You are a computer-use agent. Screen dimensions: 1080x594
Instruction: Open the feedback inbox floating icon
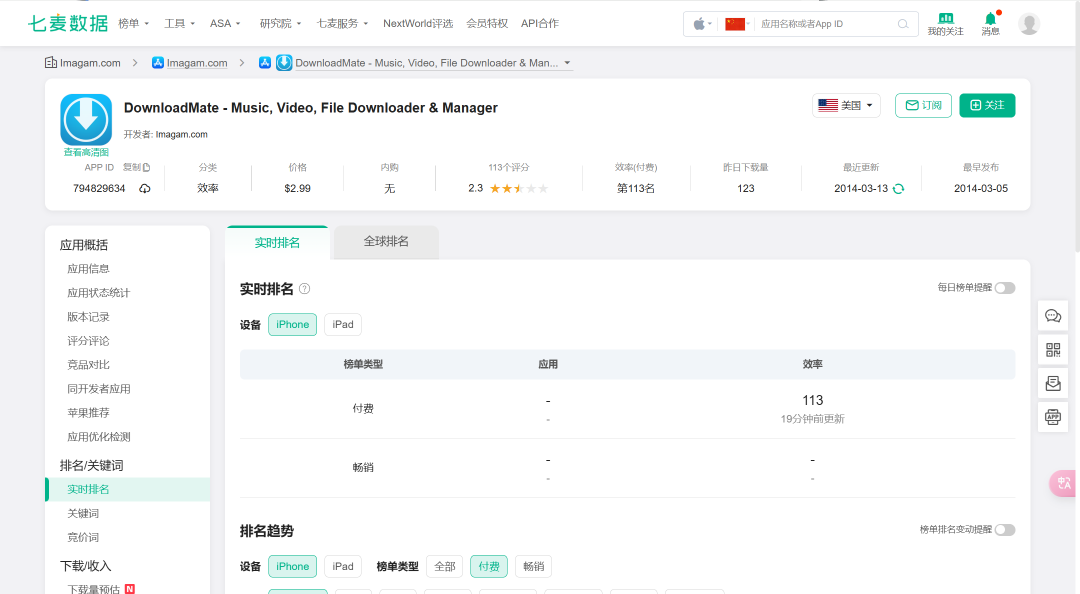tap(1052, 383)
